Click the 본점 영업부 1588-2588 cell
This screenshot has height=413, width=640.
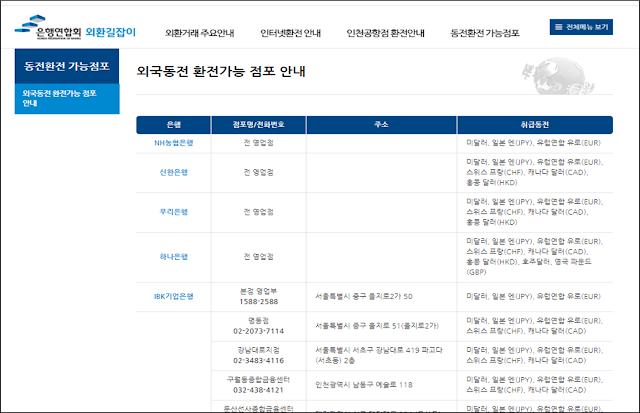[258, 296]
